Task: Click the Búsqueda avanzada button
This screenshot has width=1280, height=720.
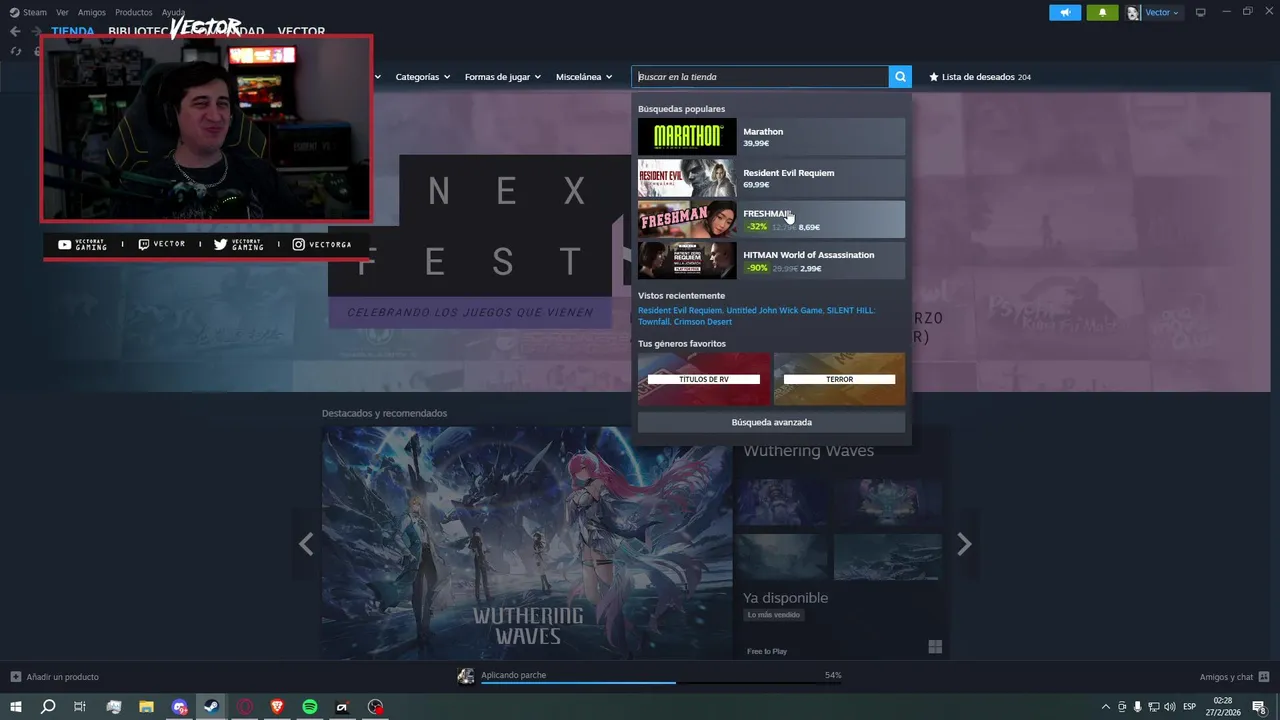Action: click(771, 422)
